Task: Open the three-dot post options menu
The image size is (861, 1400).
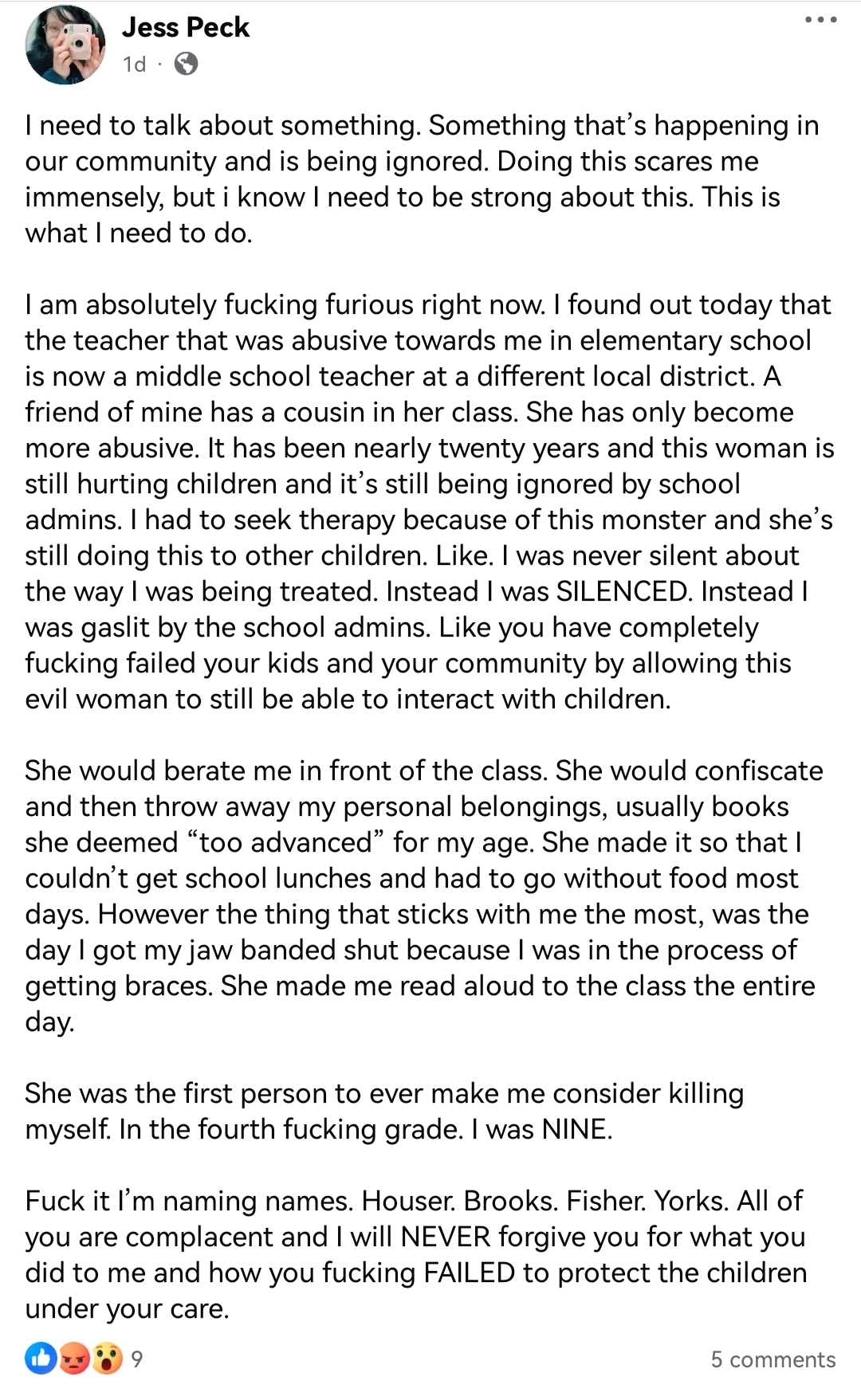Action: point(820,19)
